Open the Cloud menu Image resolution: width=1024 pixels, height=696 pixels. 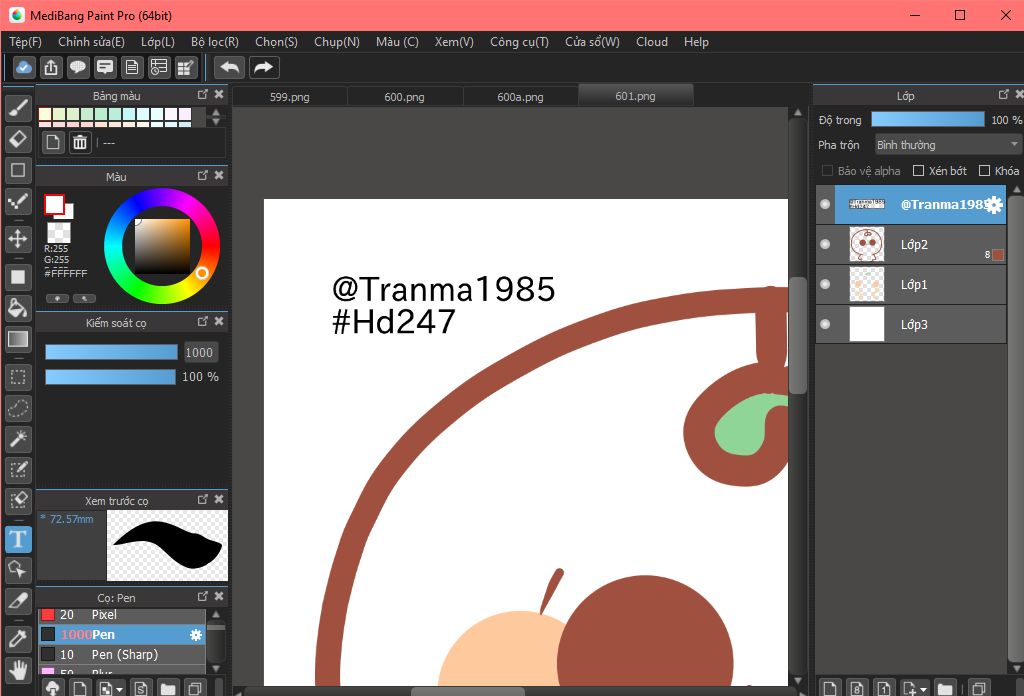[x=652, y=42]
